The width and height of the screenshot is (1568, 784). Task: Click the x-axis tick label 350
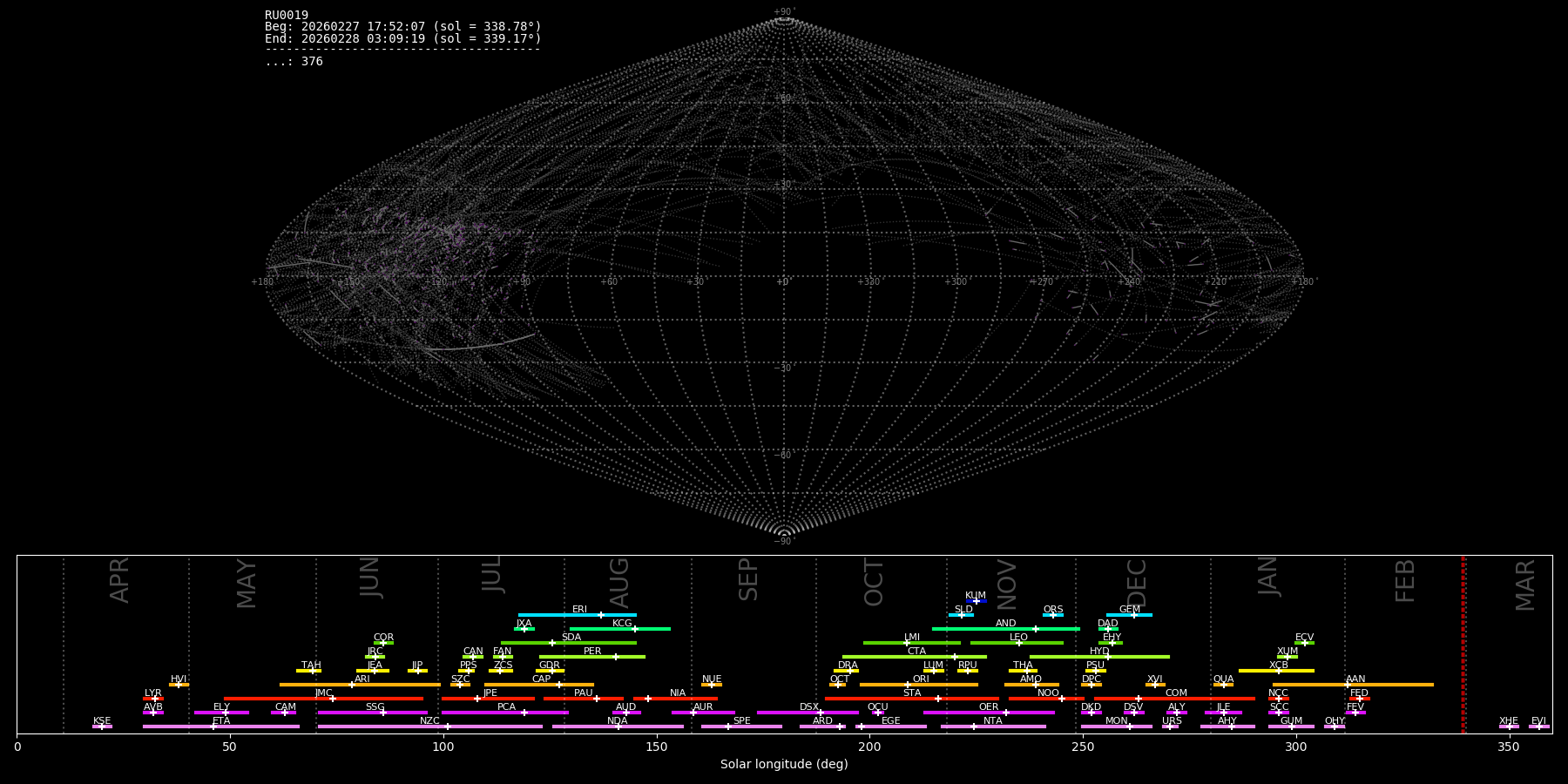point(1510,747)
